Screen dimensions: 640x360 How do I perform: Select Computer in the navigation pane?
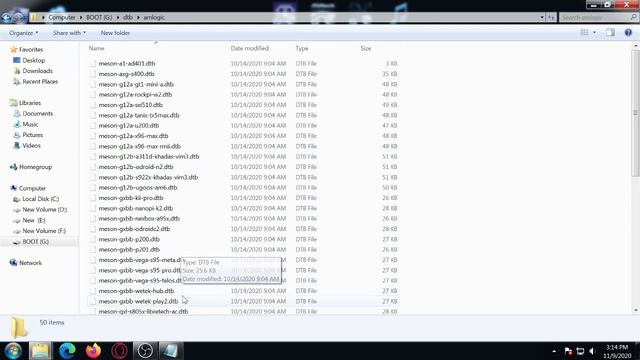pyautogui.click(x=32, y=188)
